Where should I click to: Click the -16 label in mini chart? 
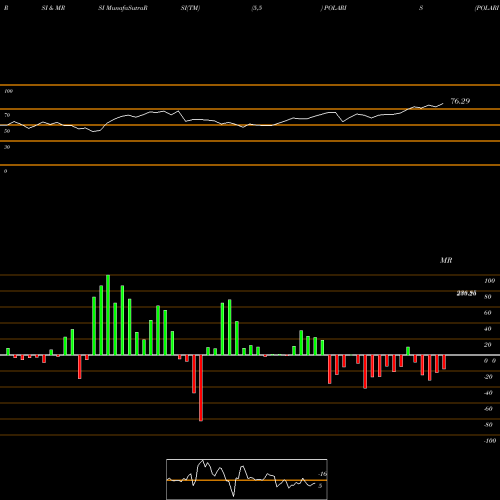click(322, 474)
